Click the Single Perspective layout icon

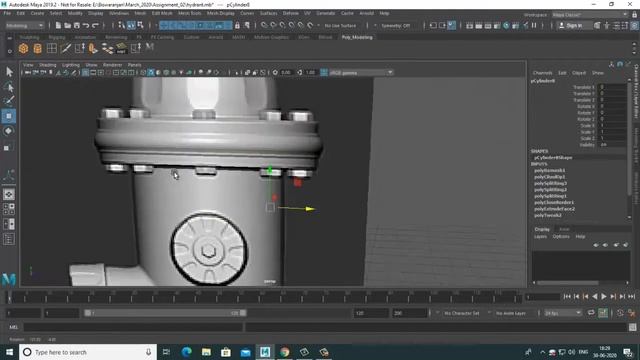click(x=9, y=194)
